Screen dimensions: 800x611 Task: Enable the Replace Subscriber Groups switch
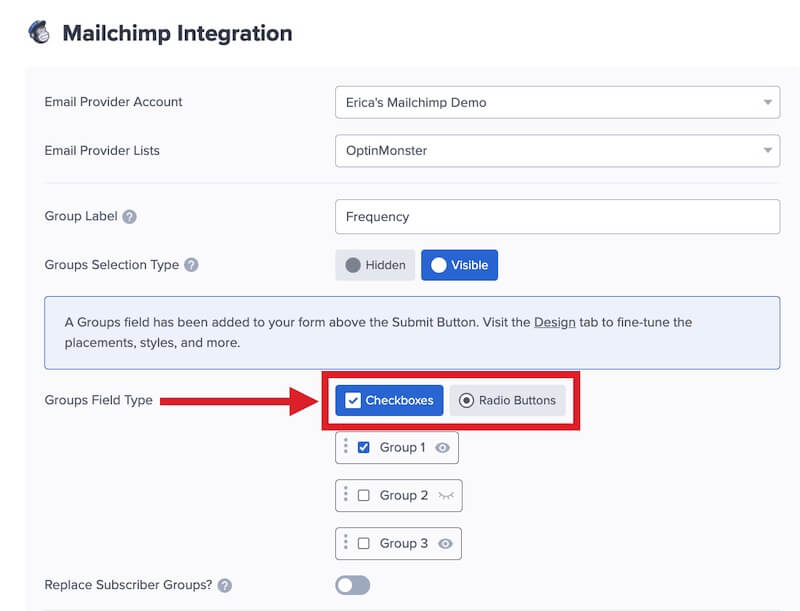[352, 585]
